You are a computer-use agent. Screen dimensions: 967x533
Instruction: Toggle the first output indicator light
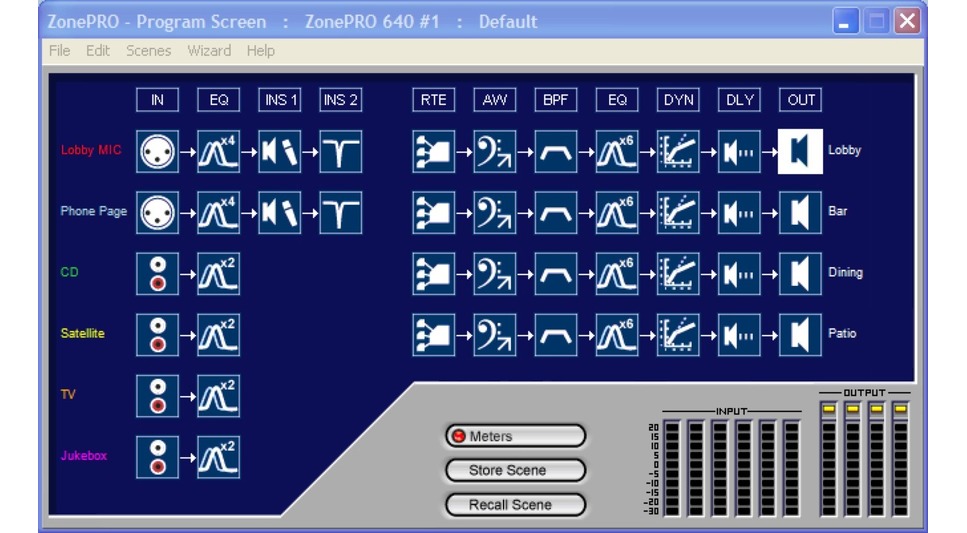pyautogui.click(x=828, y=408)
